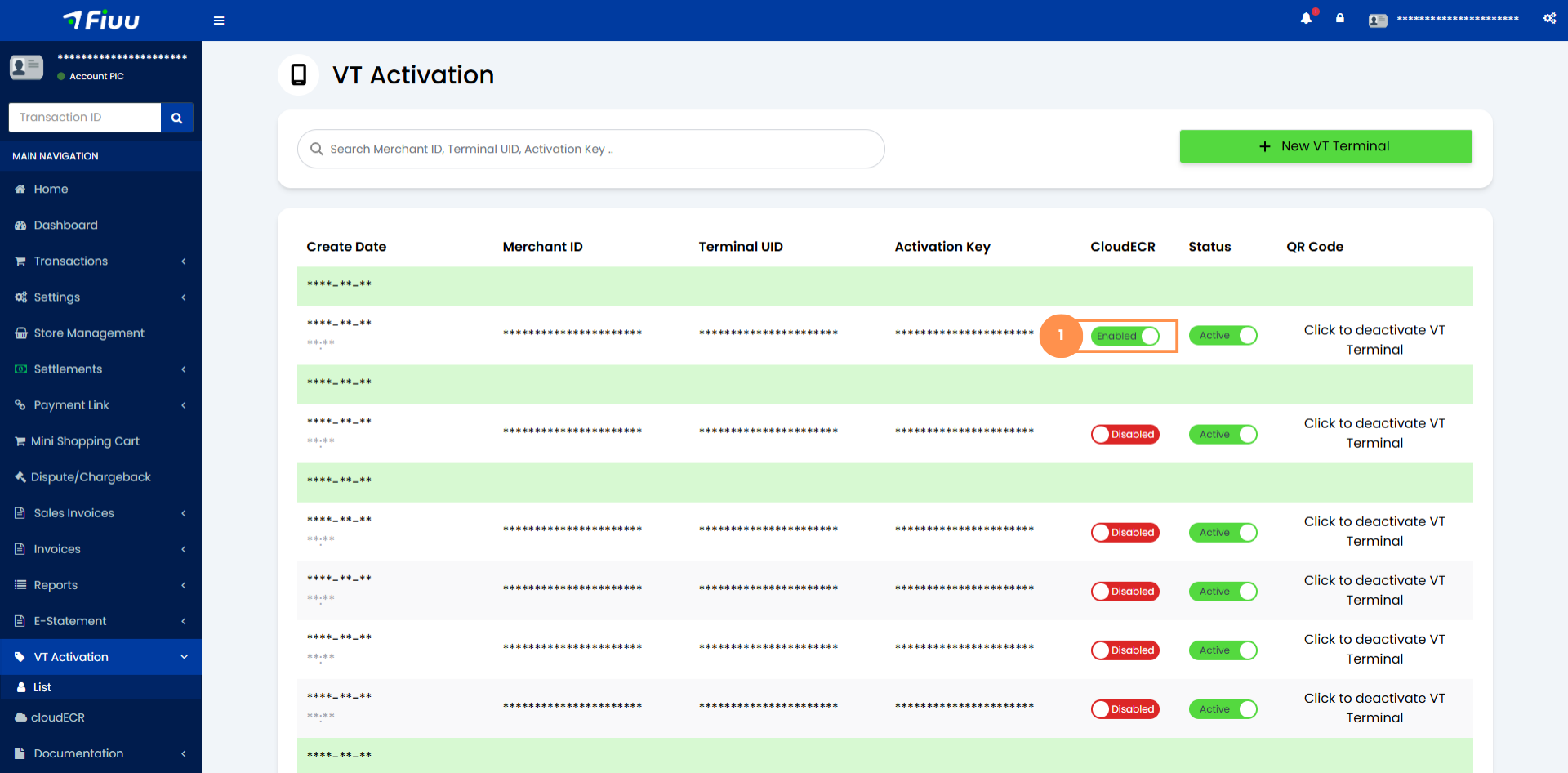Select cloudECR in the sidebar
This screenshot has width=1568, height=773.
pyautogui.click(x=57, y=717)
